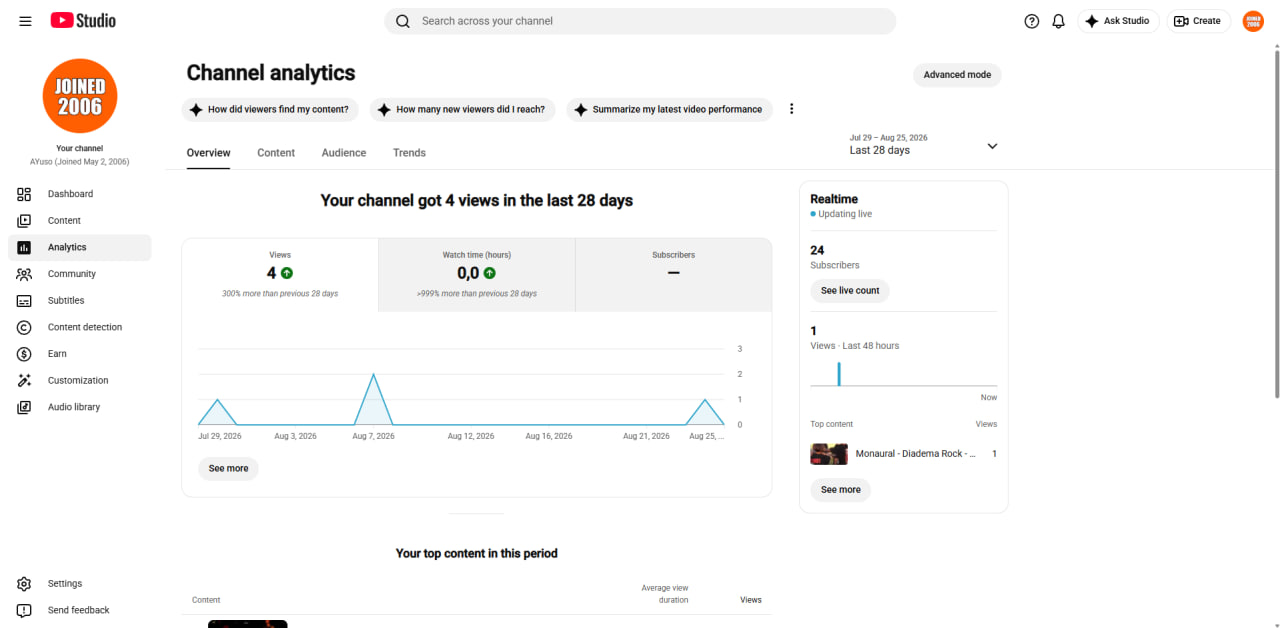Click Send feedback link
This screenshot has width=1280, height=628.
pos(80,610)
